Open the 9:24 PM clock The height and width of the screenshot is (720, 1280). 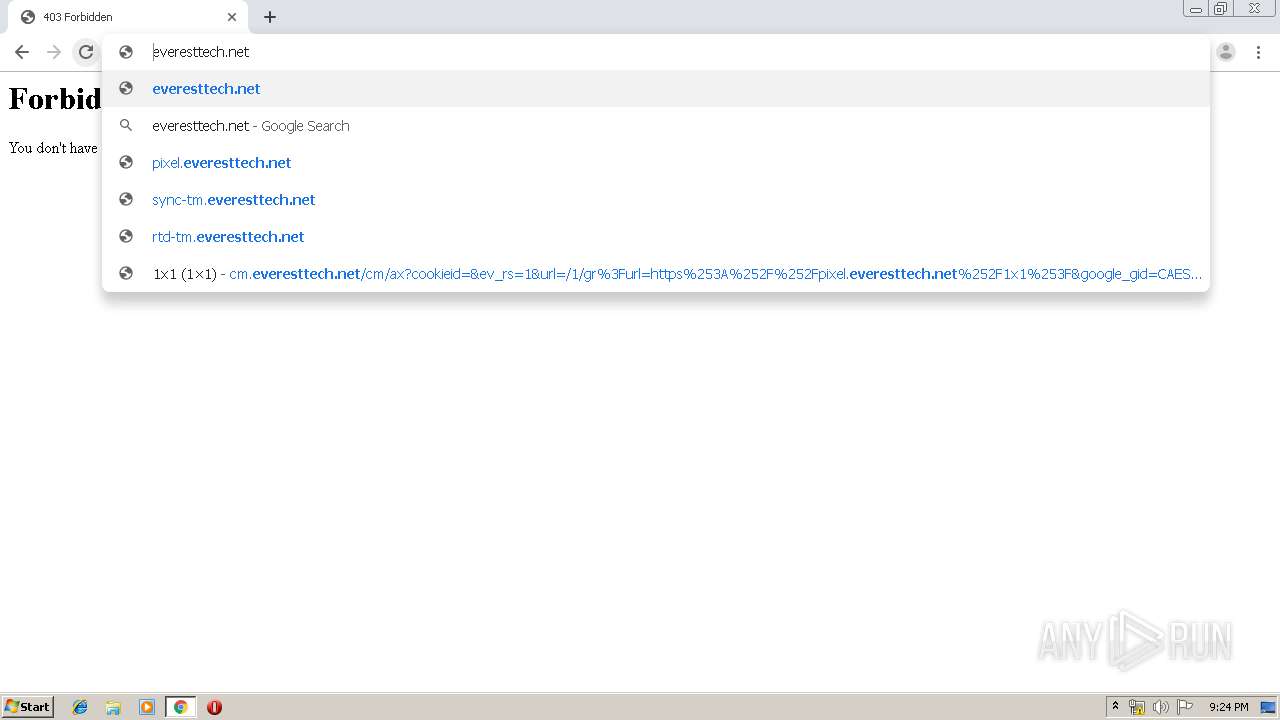(x=1228, y=707)
